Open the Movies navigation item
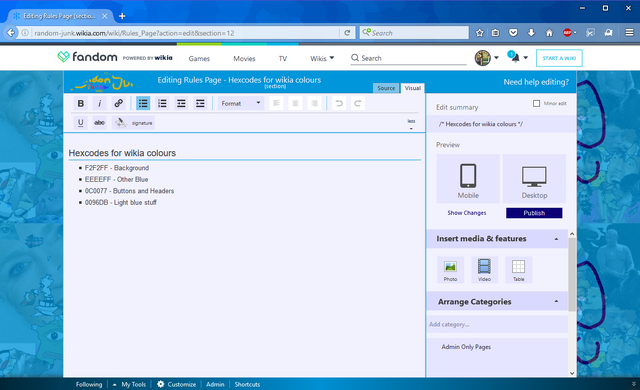 click(244, 58)
